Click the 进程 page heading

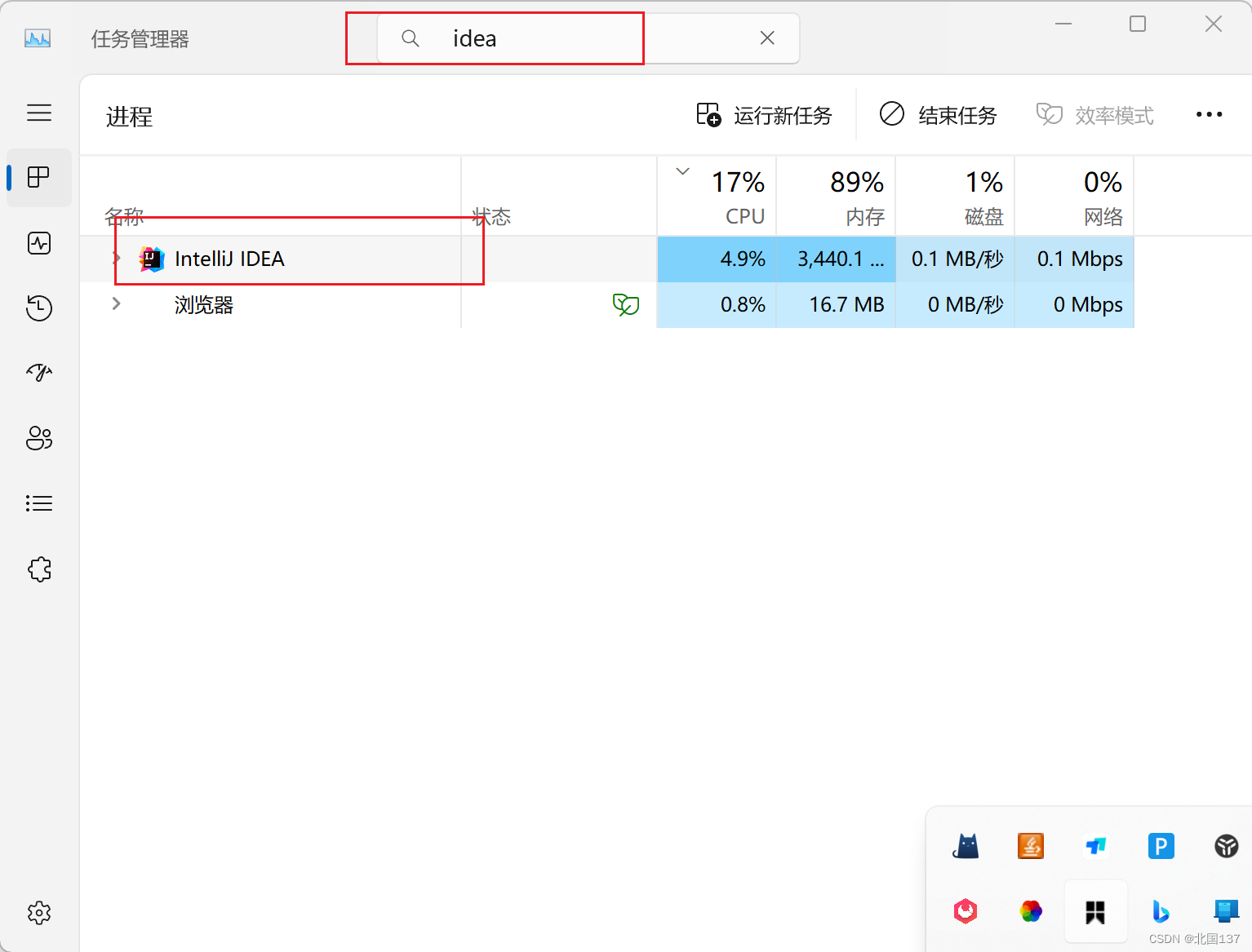tap(129, 117)
